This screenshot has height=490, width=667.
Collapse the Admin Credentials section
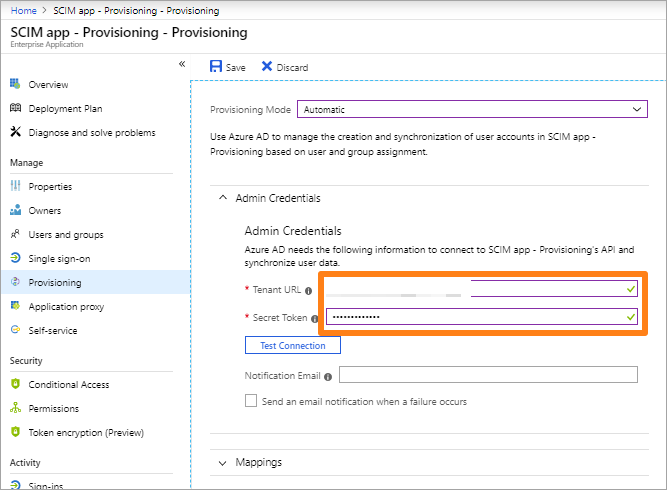(x=222, y=198)
